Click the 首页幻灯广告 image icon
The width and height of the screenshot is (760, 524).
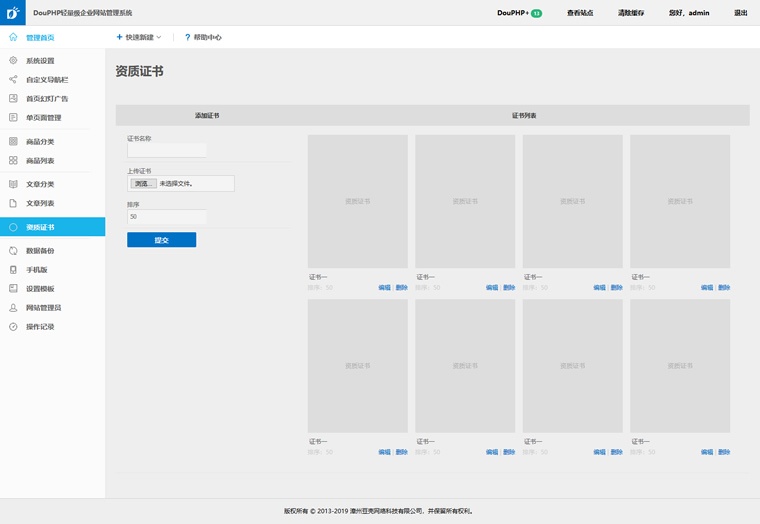click(13, 99)
